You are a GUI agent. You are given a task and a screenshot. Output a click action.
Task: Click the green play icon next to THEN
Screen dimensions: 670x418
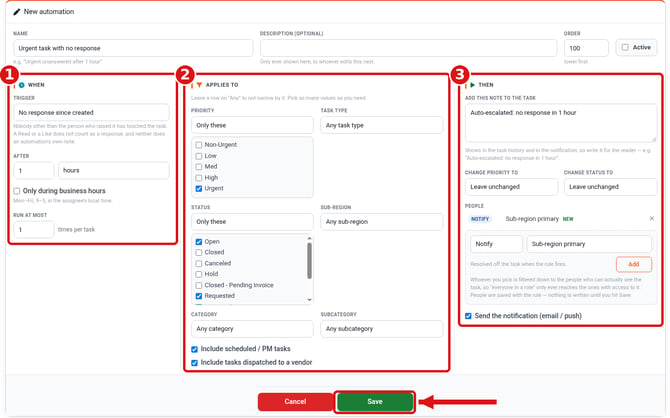click(472, 85)
